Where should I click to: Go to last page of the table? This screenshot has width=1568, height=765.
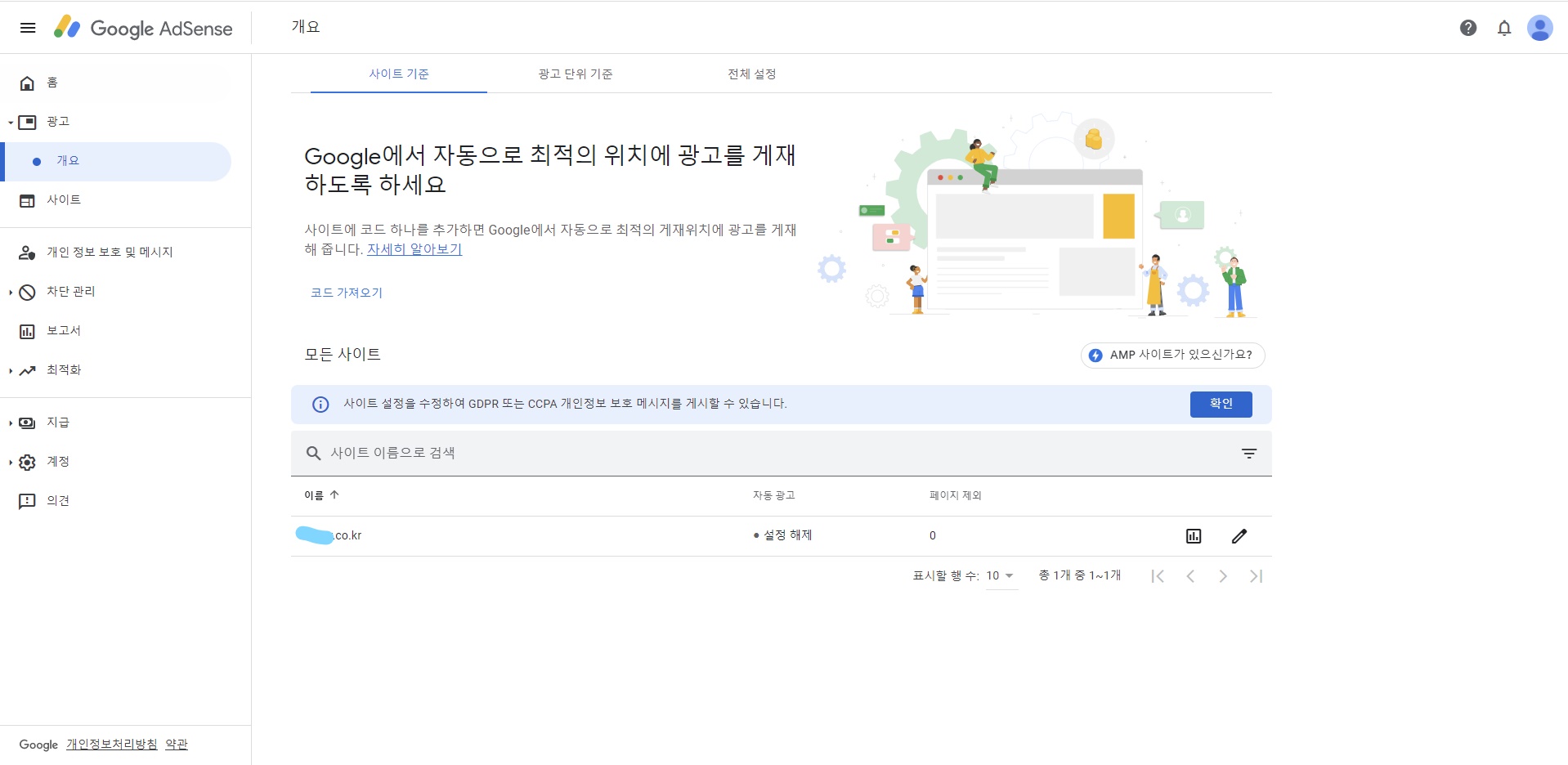1257,576
